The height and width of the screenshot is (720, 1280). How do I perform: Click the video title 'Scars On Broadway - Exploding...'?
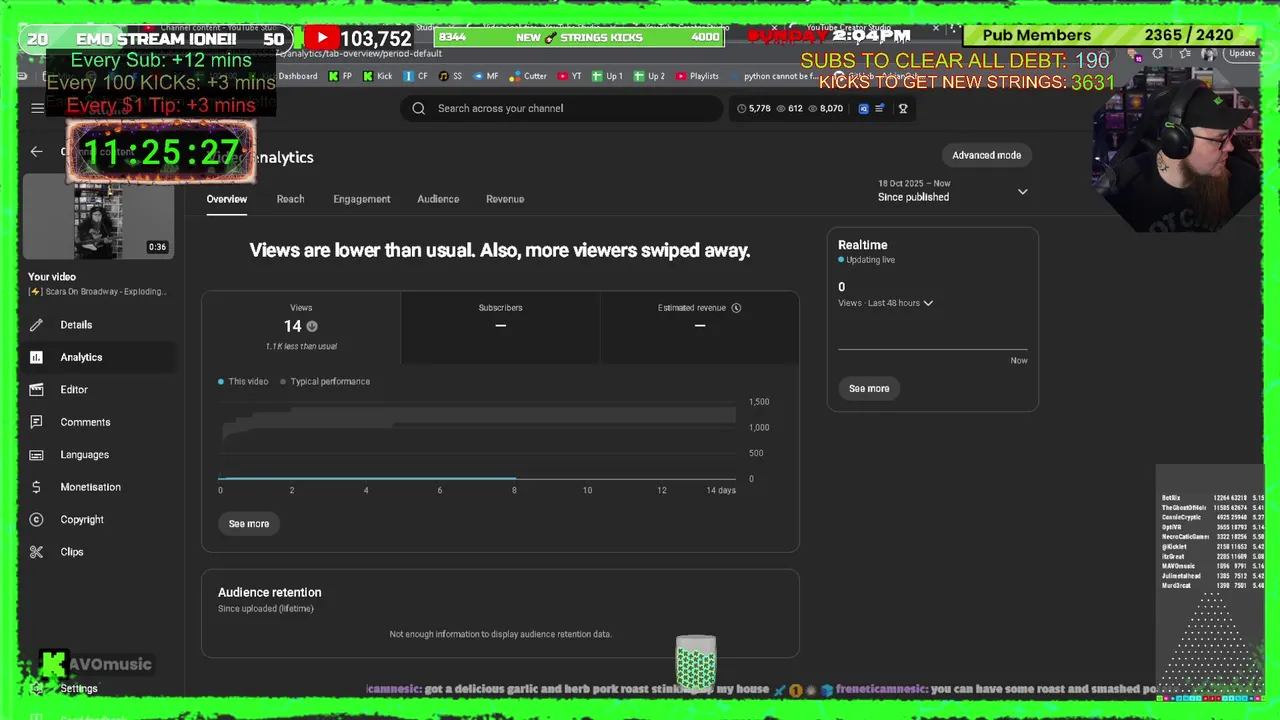98,292
